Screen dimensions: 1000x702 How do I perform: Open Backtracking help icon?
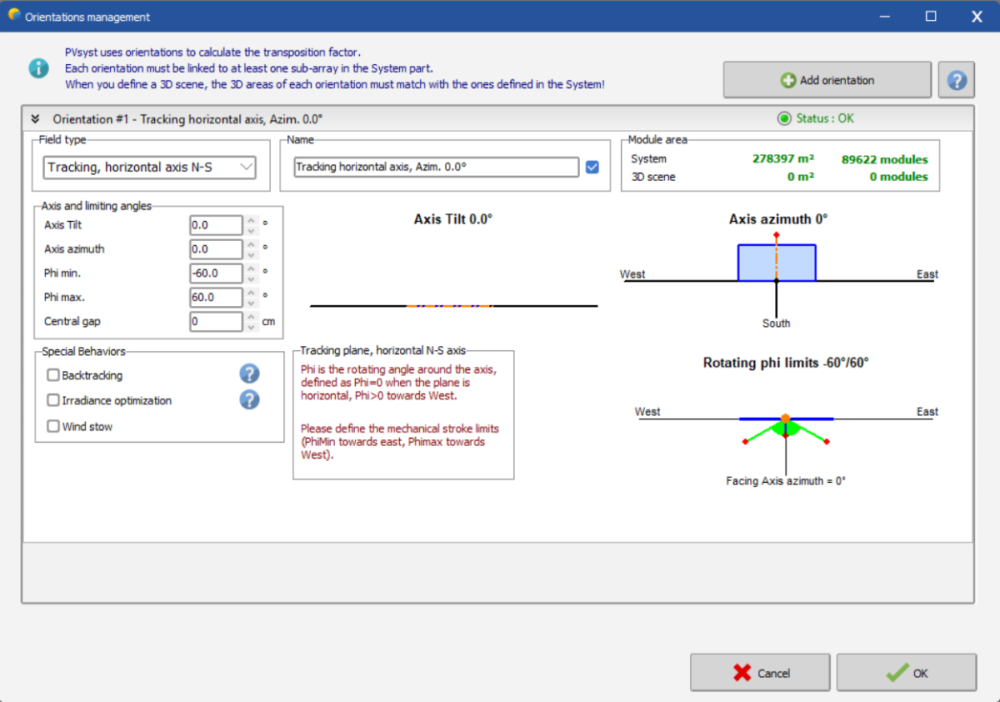point(249,374)
